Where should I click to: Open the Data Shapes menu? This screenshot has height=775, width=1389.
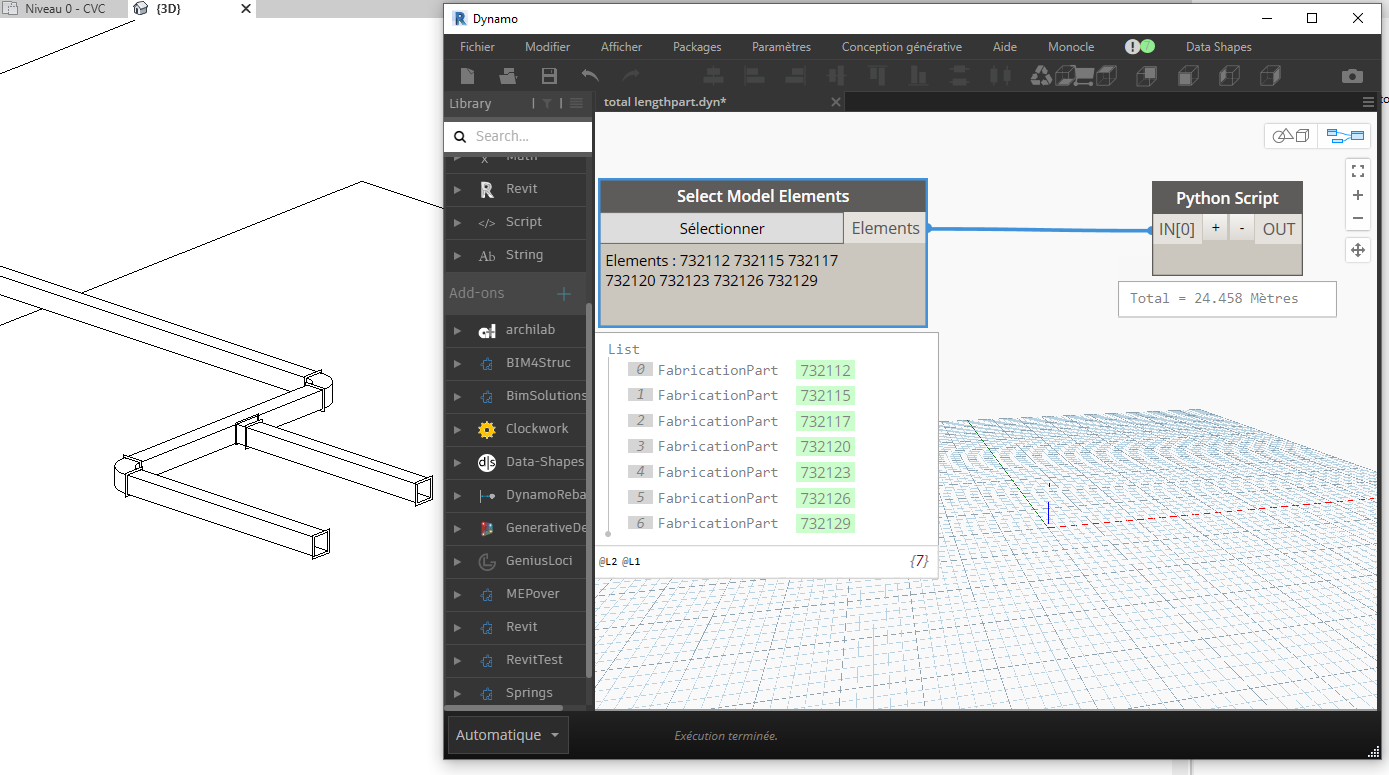point(1218,47)
